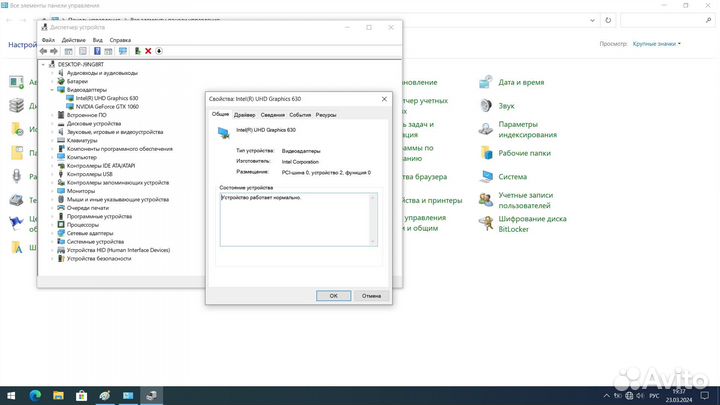Switch to the Драйвер tab
720x405 pixels.
(244, 115)
